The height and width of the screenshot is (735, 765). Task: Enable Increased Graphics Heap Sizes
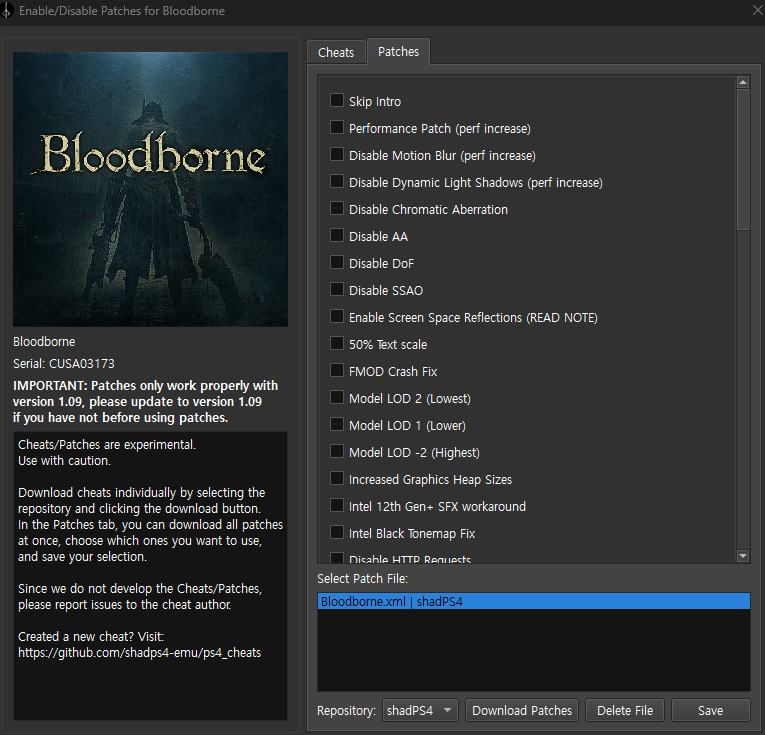coord(337,478)
